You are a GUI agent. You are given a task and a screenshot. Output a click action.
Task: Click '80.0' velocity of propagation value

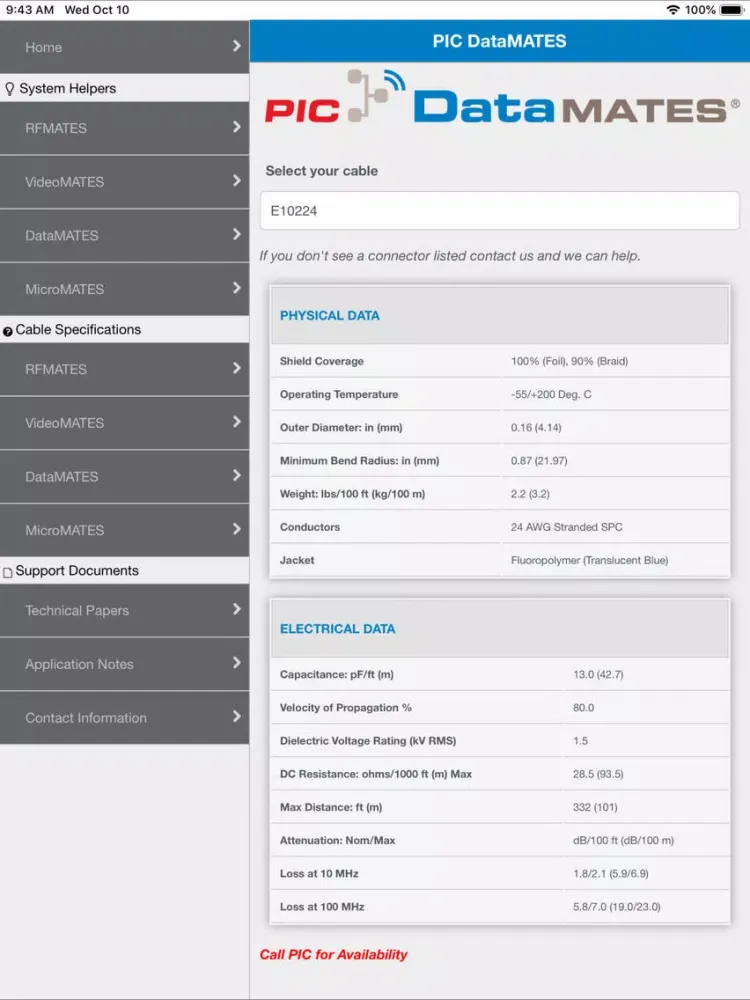pyautogui.click(x=584, y=707)
